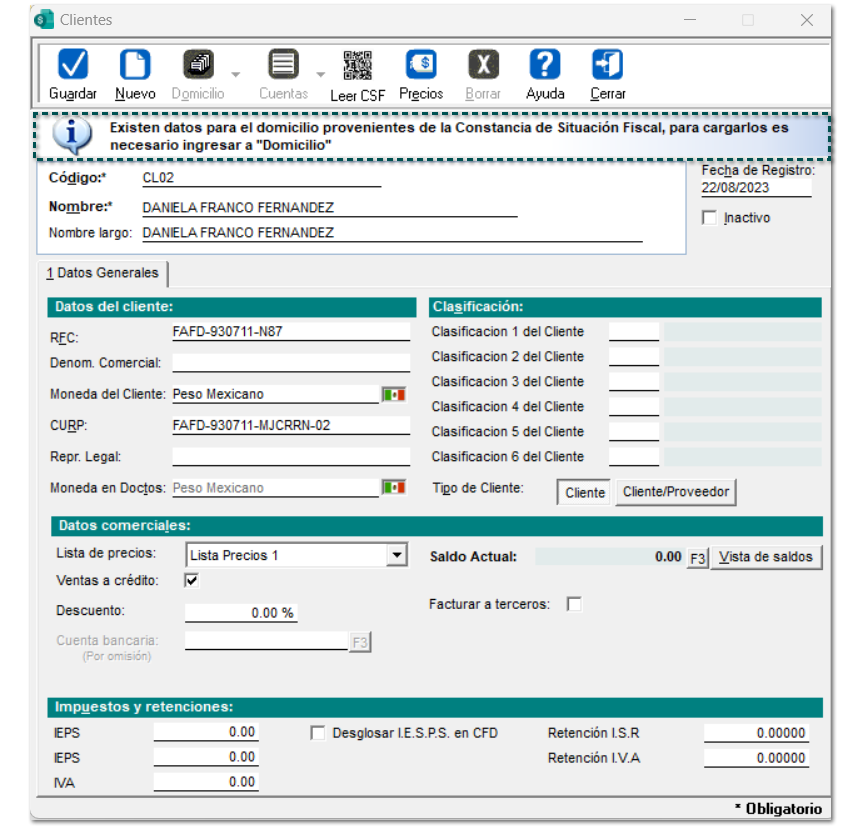
Task: Click the Nombre largo input field
Action: [392, 233]
